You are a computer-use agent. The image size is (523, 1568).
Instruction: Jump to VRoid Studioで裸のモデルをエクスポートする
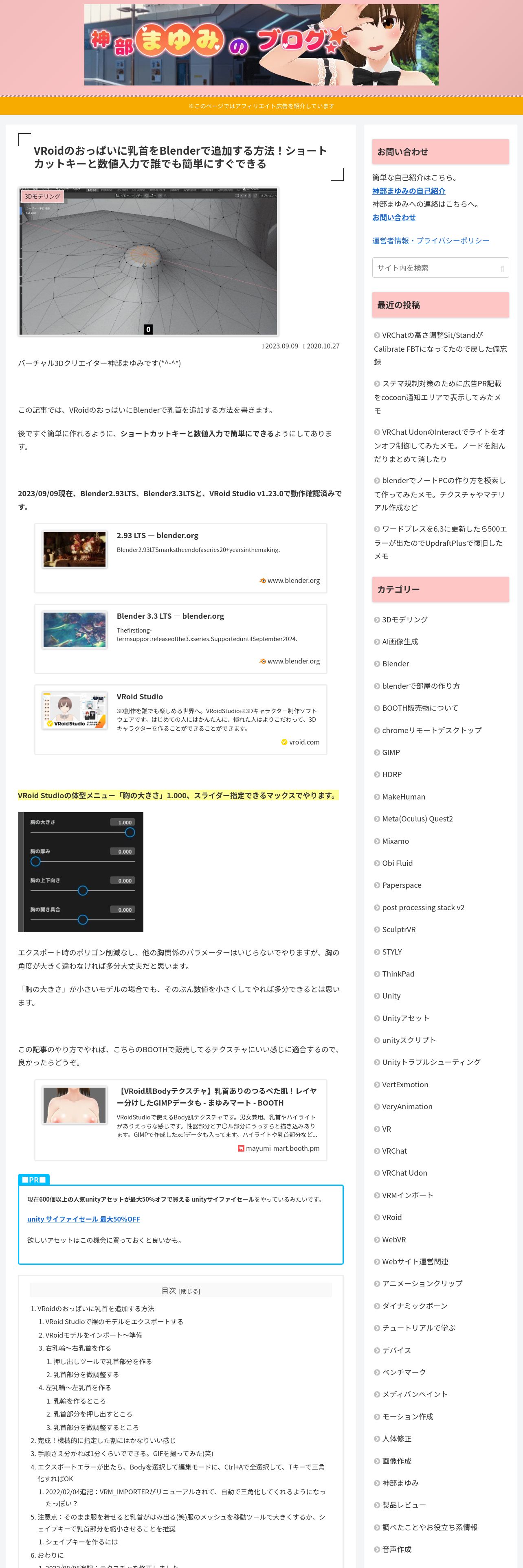click(114, 1321)
